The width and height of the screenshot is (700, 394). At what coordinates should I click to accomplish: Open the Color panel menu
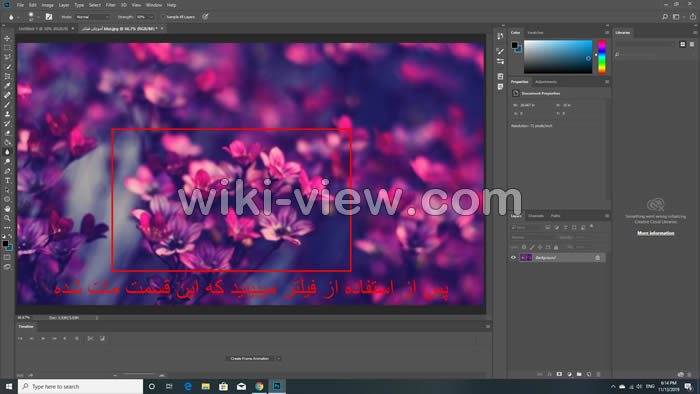607,33
